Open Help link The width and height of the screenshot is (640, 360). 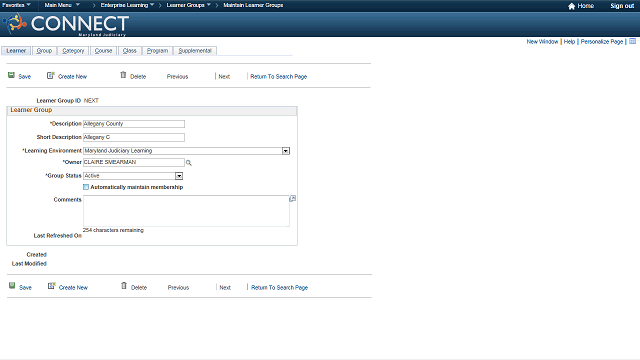569,42
